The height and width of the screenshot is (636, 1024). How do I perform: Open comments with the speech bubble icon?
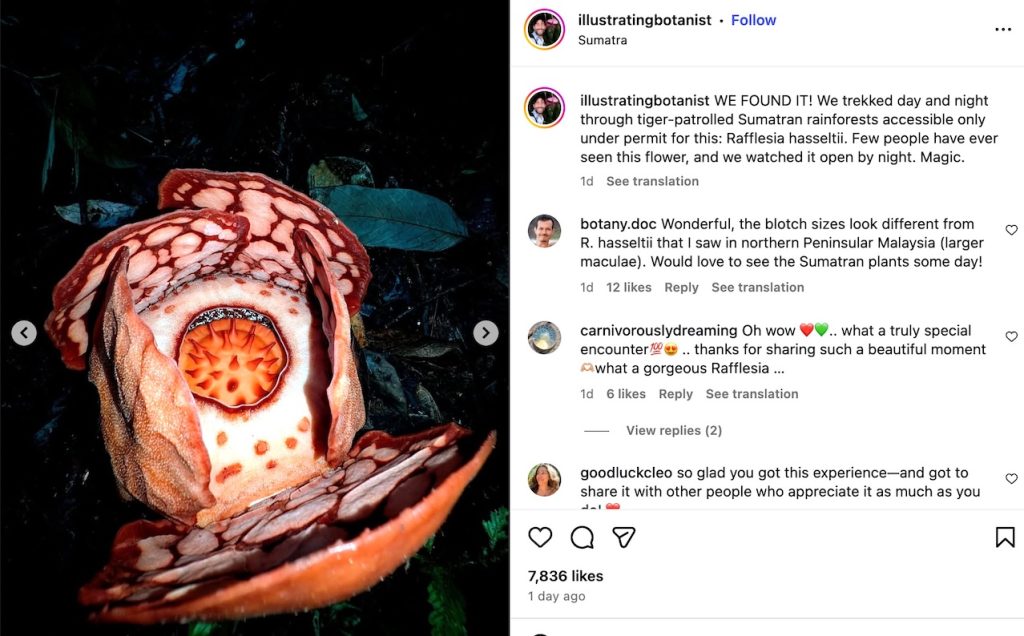click(x=582, y=537)
